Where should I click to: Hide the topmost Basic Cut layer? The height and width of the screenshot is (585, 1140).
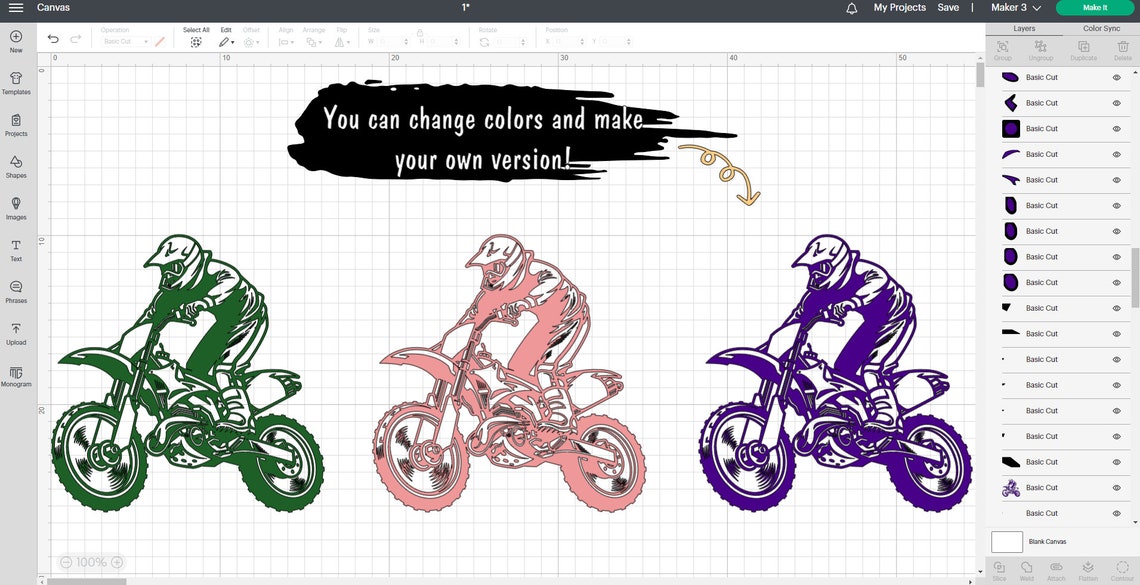(x=1116, y=77)
